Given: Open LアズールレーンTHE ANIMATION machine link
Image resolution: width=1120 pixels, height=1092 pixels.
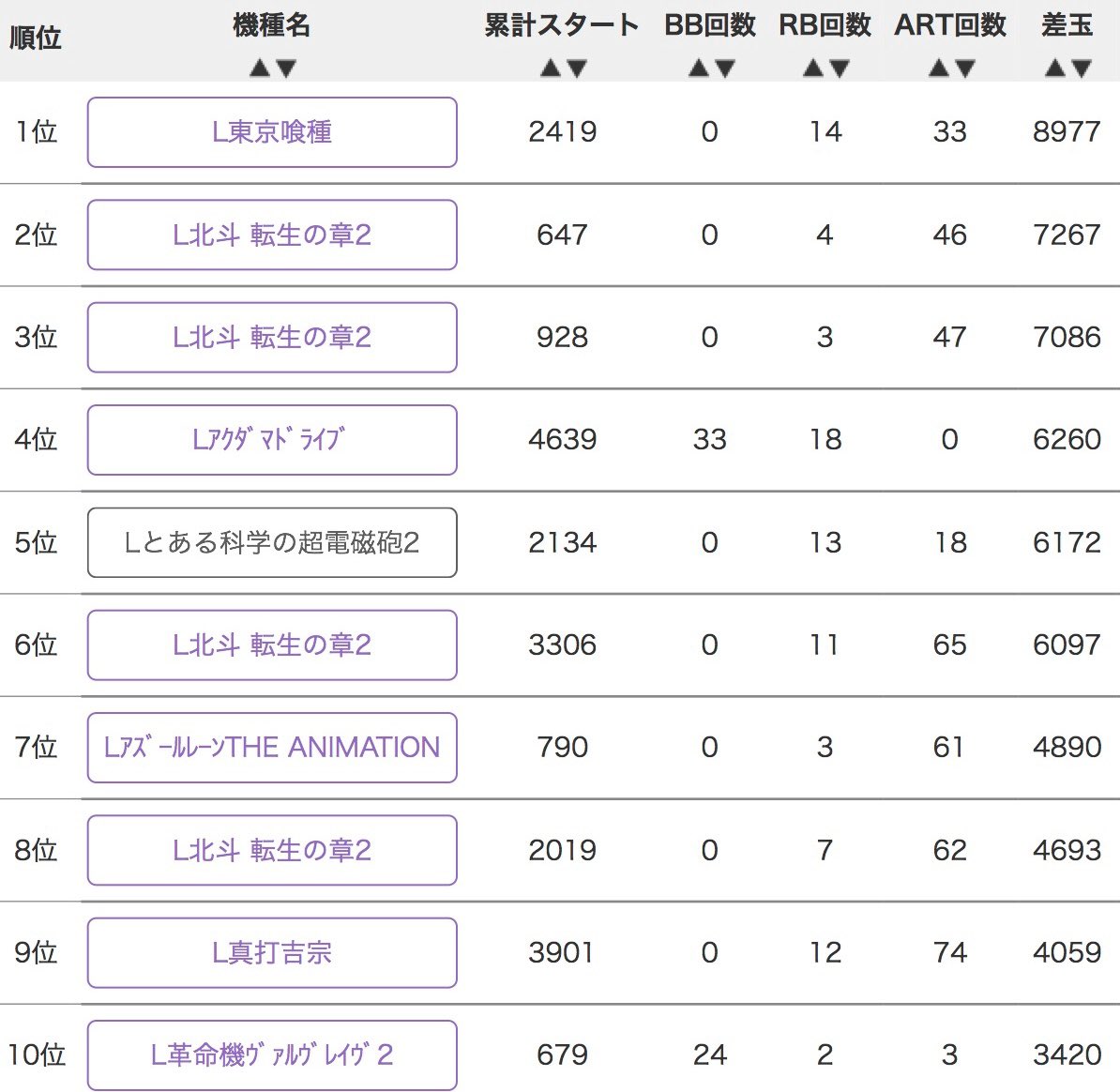Looking at the screenshot, I should 272,748.
